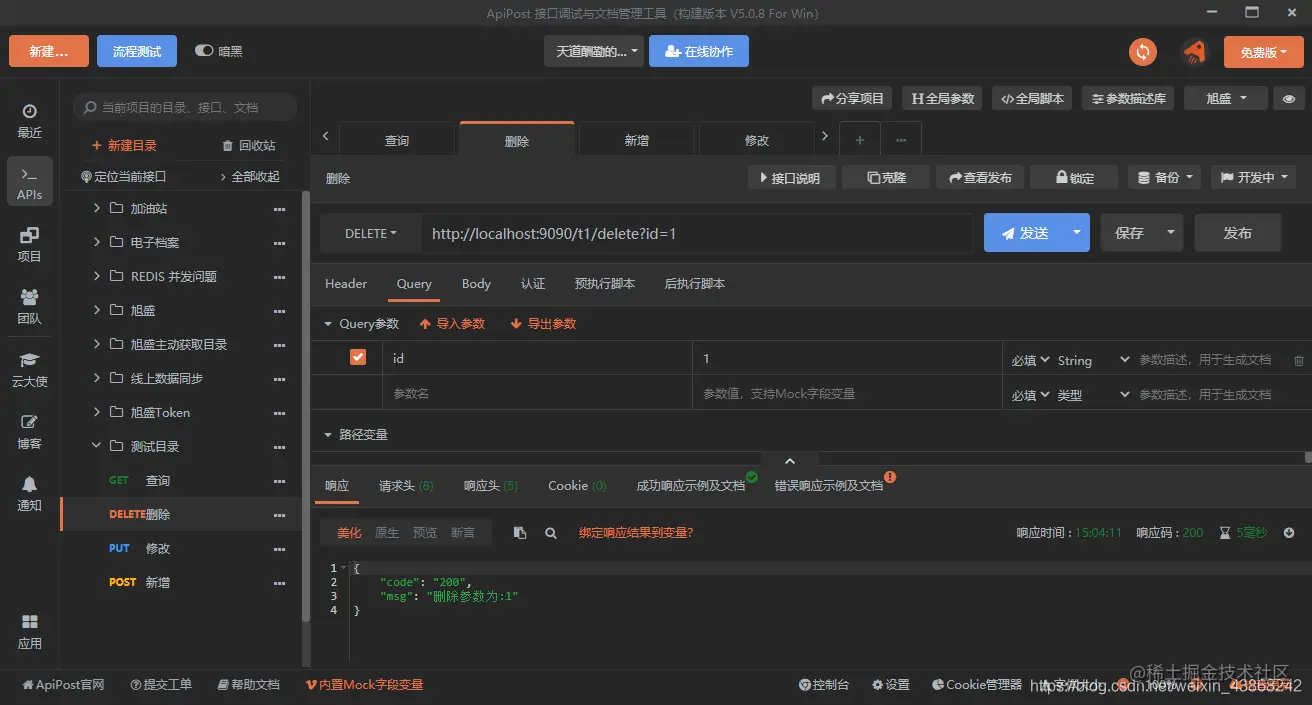Click the 新建 create button

click(49, 51)
